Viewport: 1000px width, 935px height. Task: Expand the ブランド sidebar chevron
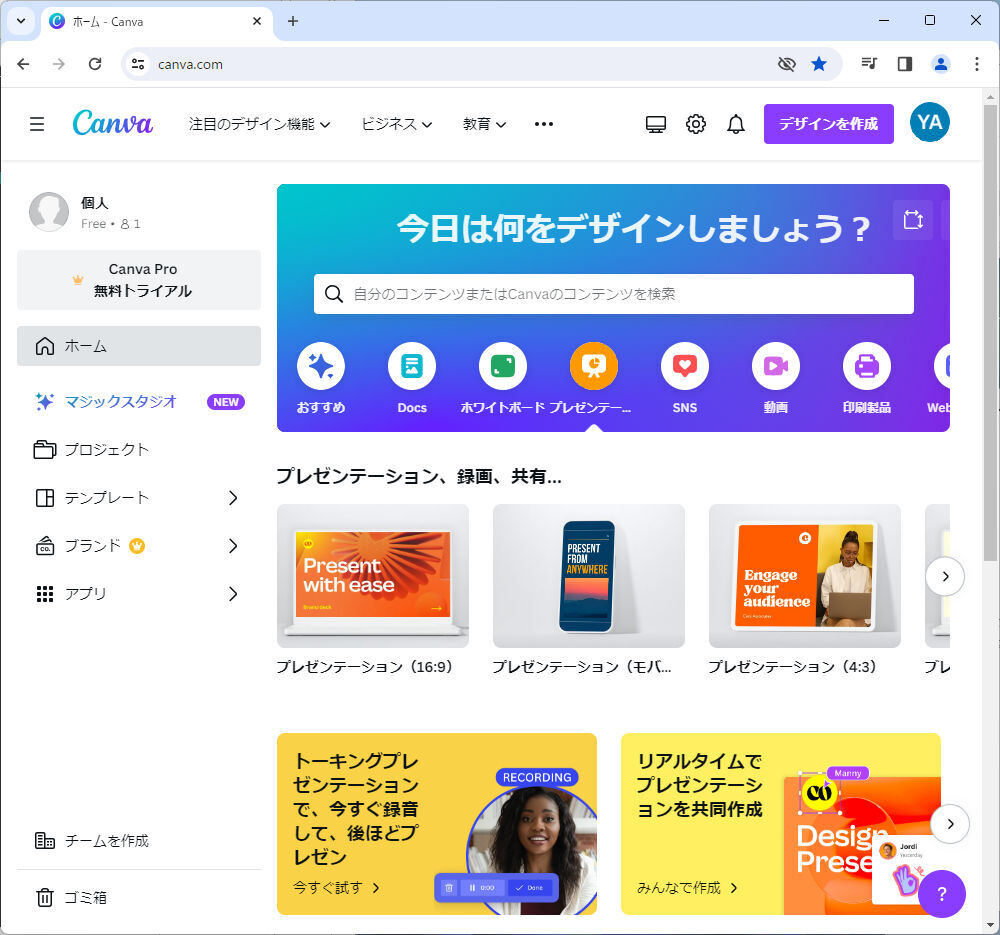(x=233, y=546)
